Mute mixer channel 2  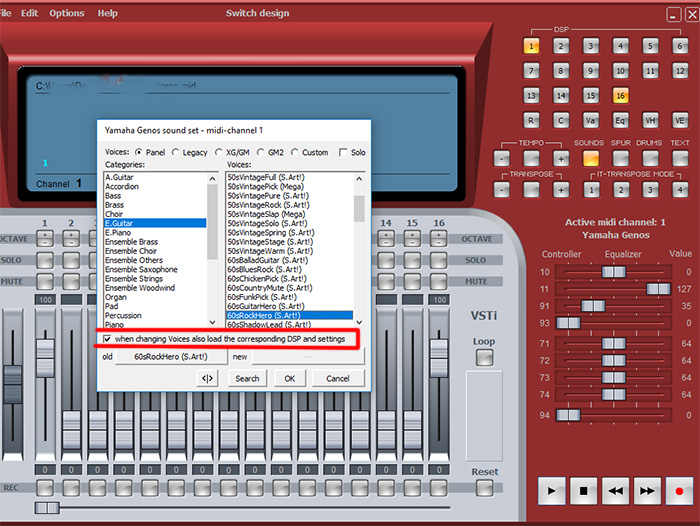click(x=71, y=281)
